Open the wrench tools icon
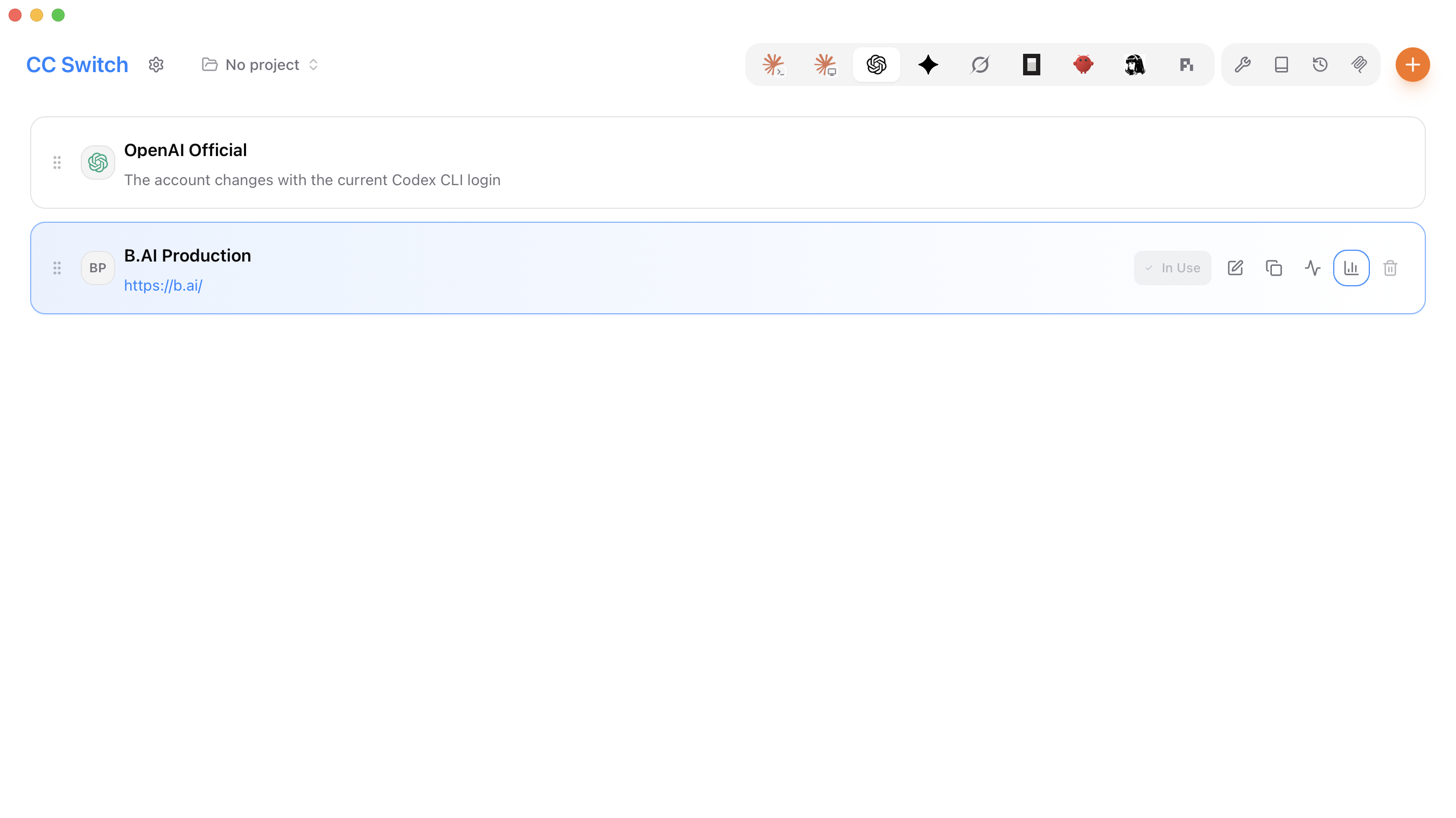Screen dimensions: 1456x818 (x=1242, y=65)
